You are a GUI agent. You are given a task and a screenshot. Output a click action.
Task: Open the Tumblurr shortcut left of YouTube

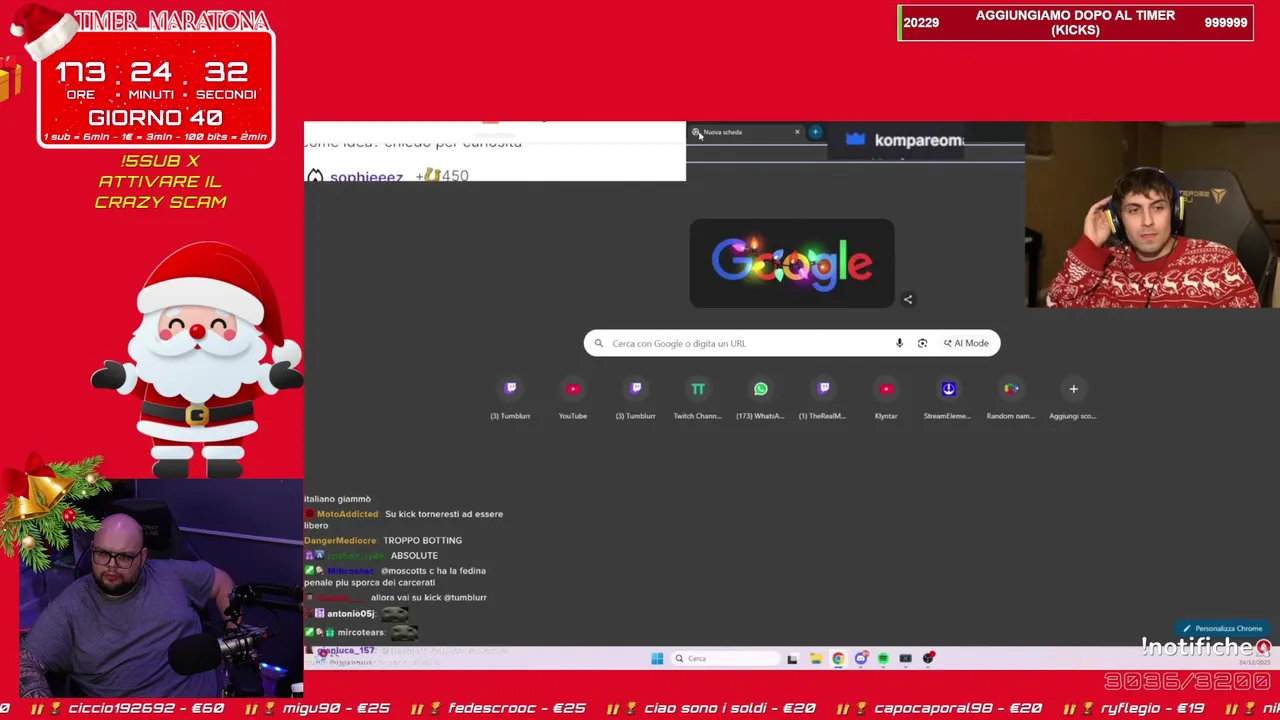pos(510,397)
